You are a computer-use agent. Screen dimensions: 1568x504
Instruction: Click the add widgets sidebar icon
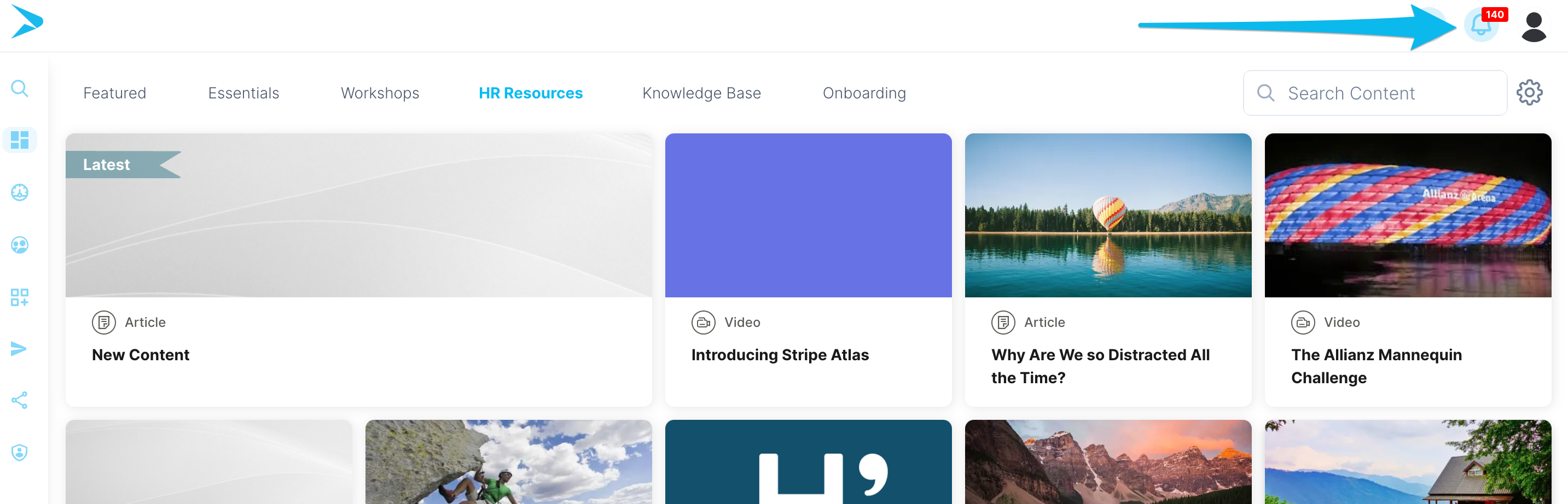20,297
